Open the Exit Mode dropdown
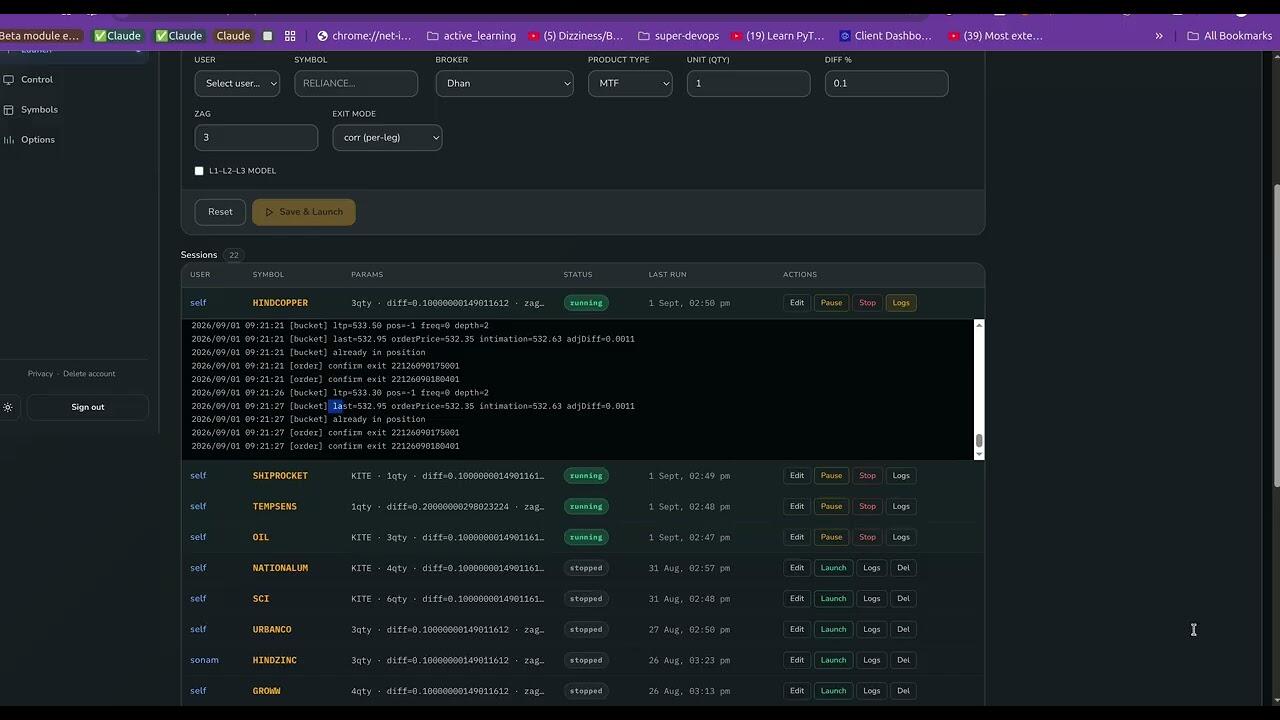This screenshot has height=720, width=1280. (387, 137)
